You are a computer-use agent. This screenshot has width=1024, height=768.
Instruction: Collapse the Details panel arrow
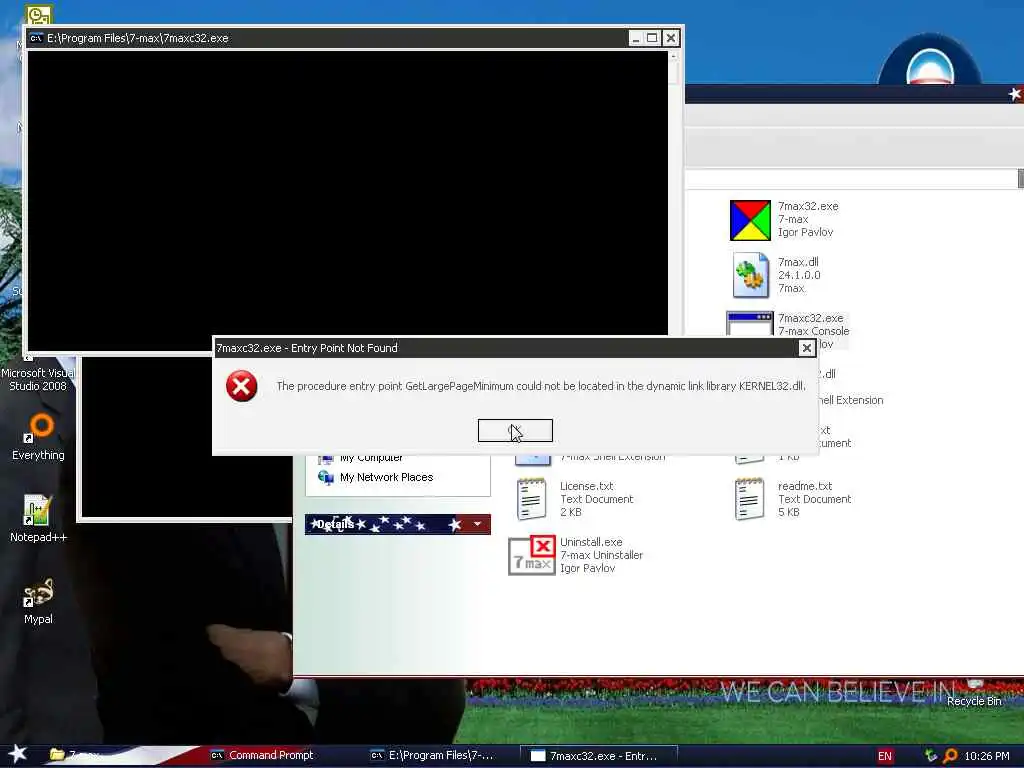tap(477, 524)
